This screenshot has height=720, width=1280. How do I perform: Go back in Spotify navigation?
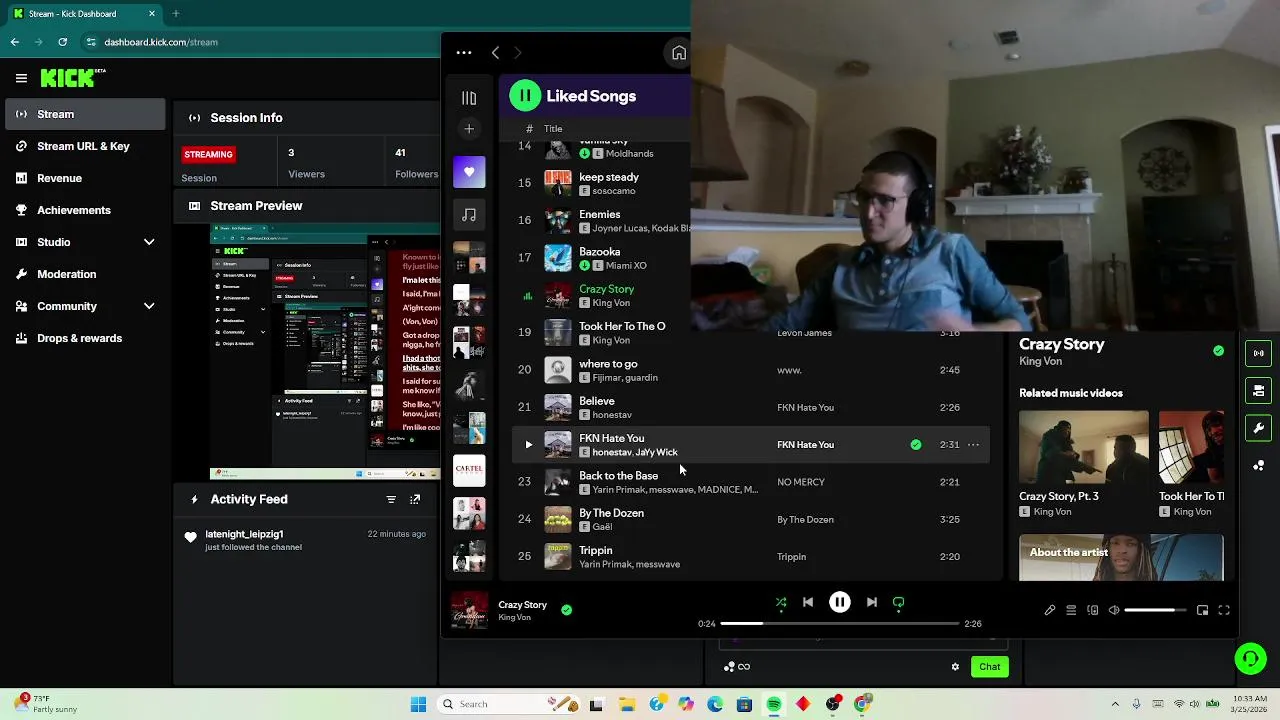[x=495, y=52]
